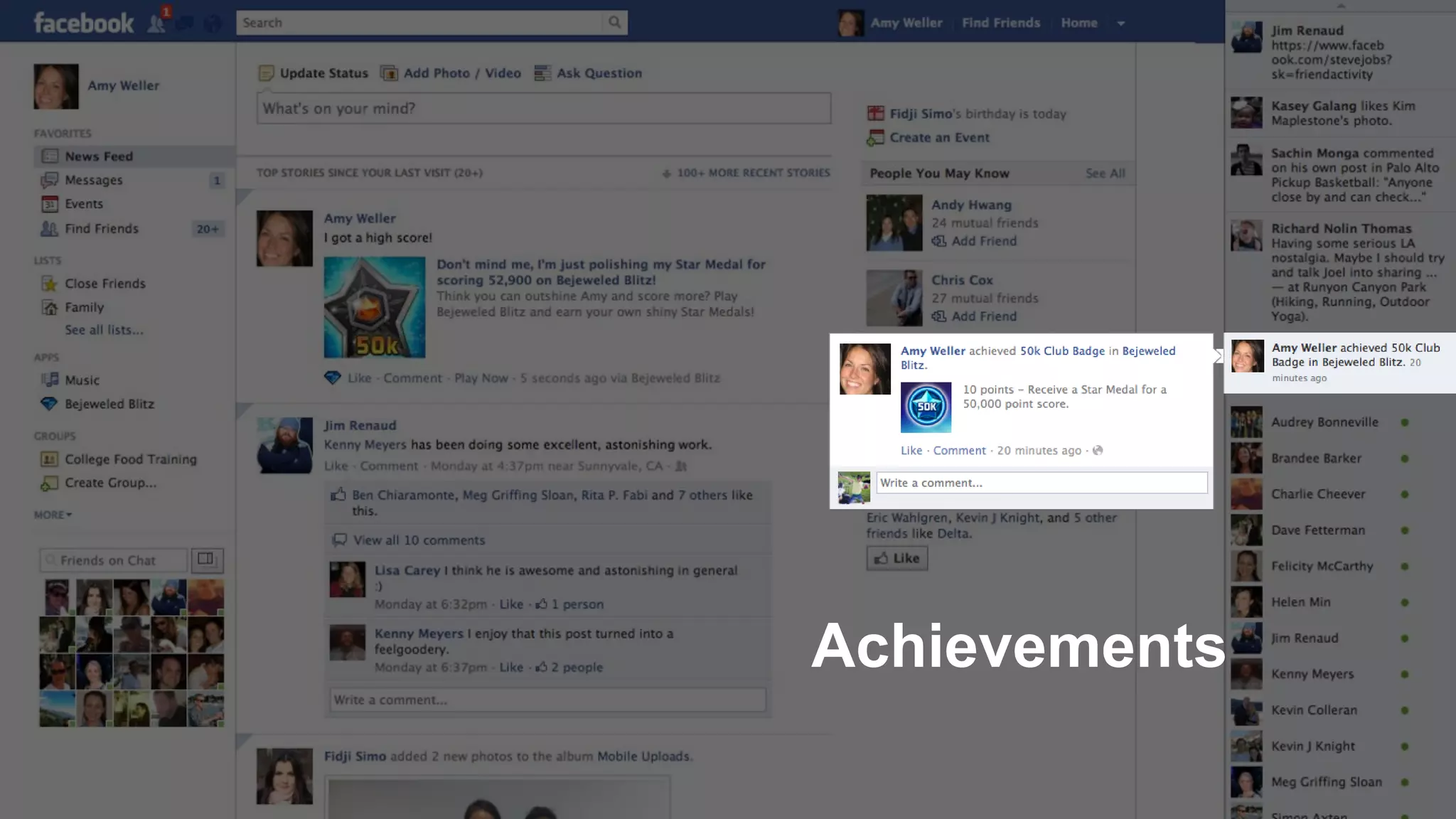Click Jim Renaud's avatar in the news feed
The height and width of the screenshot is (819, 1456).
pos(284,446)
